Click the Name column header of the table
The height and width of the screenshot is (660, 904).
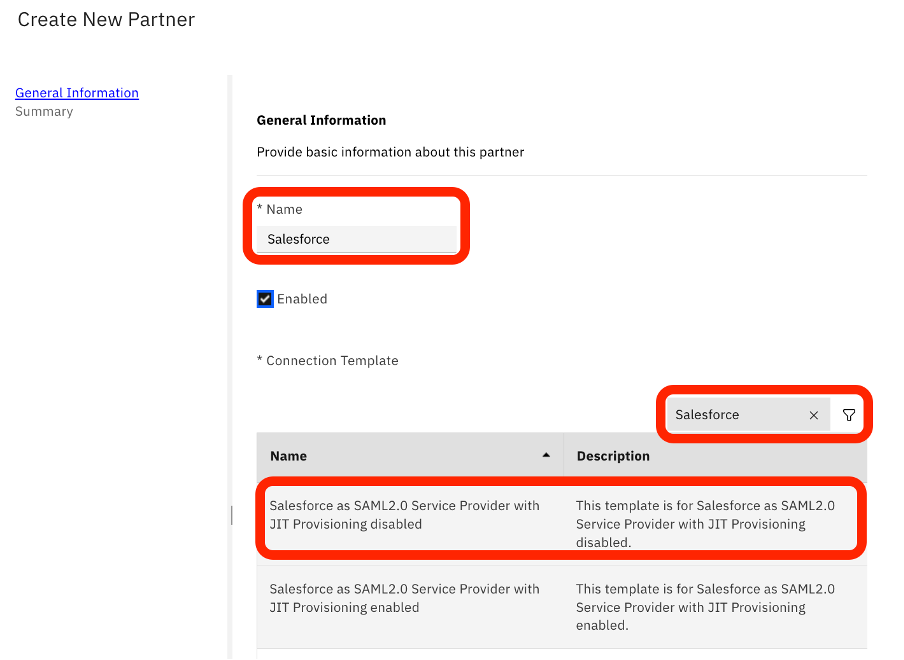pyautogui.click(x=288, y=456)
